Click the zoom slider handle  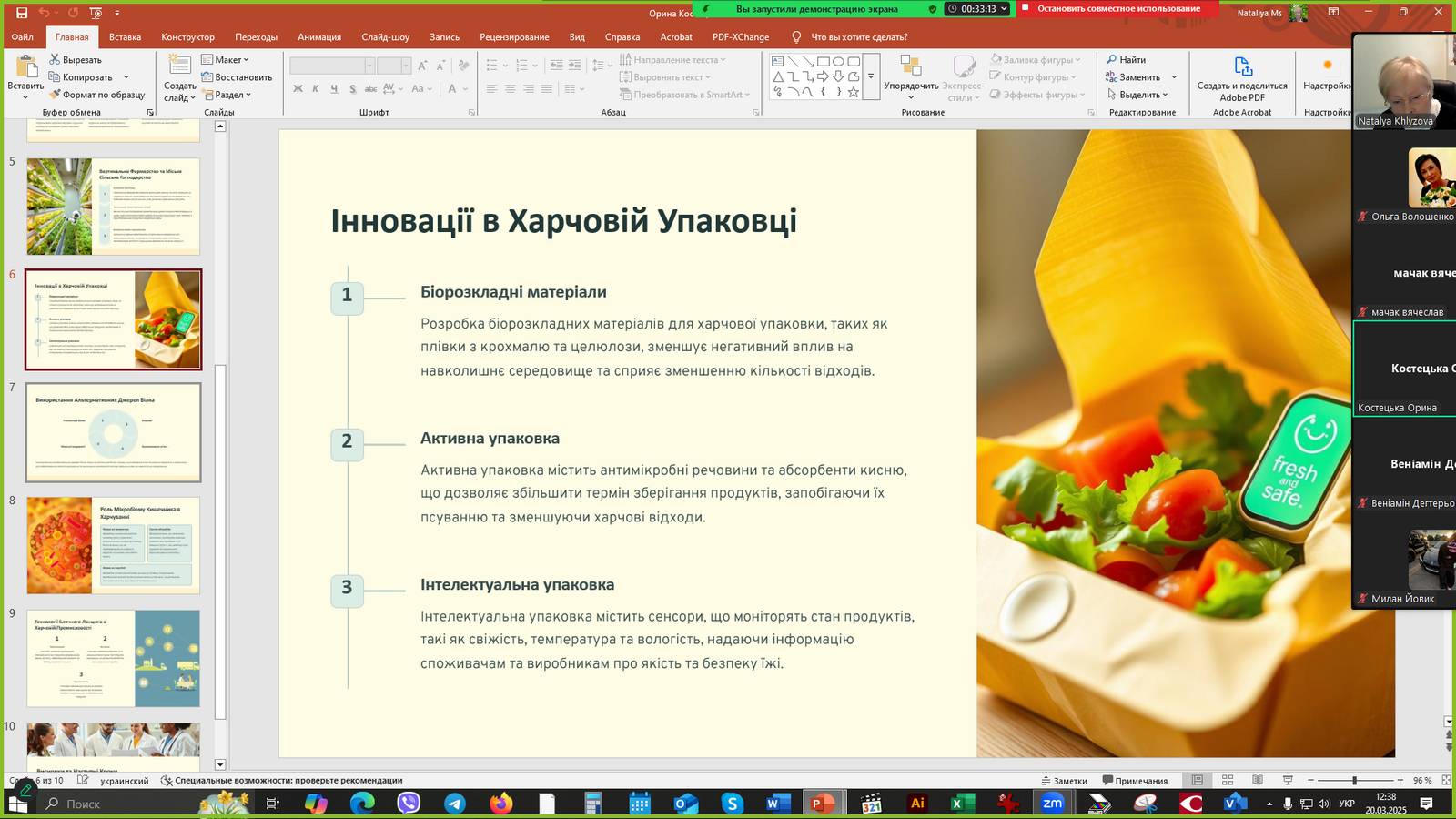[x=1354, y=781]
